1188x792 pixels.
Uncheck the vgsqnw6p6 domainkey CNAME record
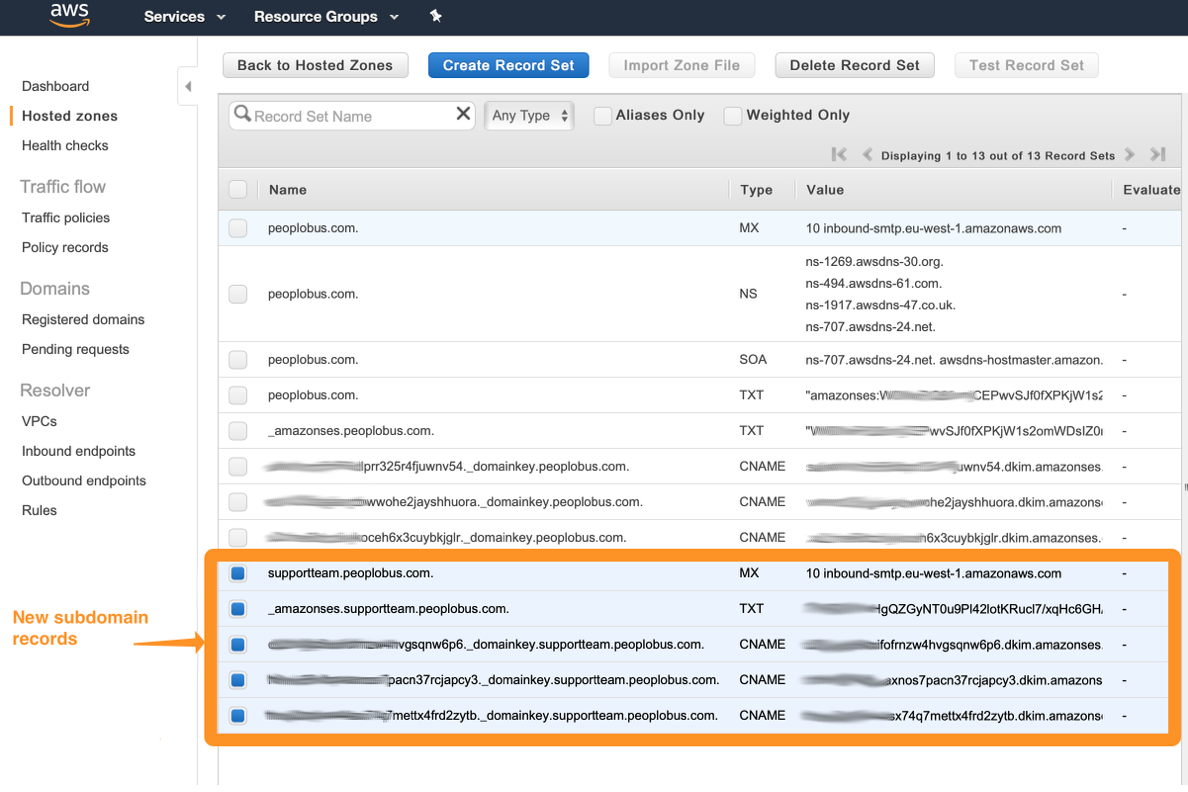click(x=238, y=644)
